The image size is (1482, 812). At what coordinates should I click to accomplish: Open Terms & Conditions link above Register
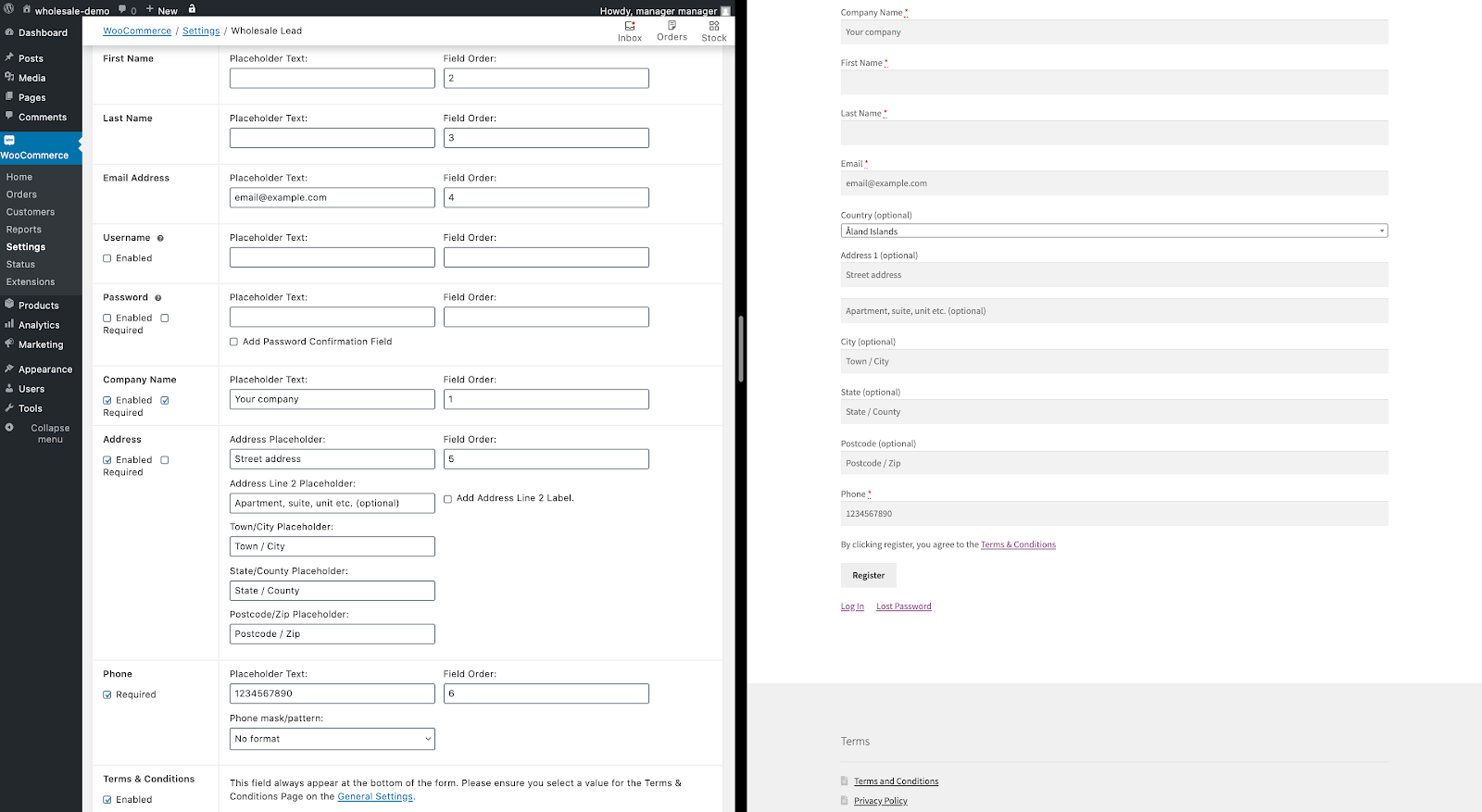click(x=1018, y=544)
